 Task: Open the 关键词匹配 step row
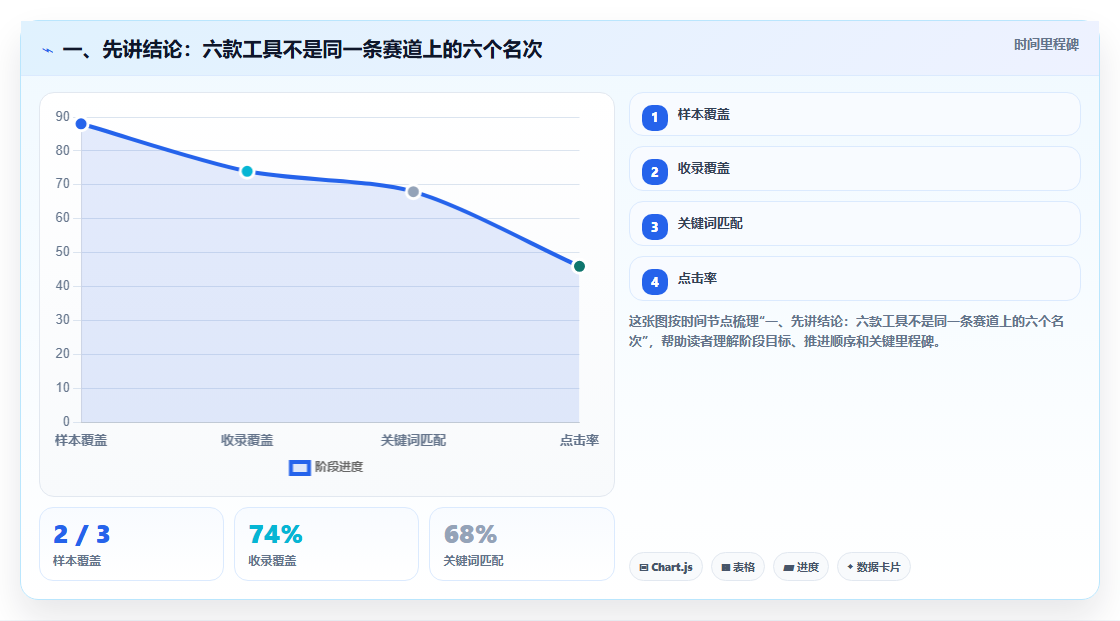point(854,224)
